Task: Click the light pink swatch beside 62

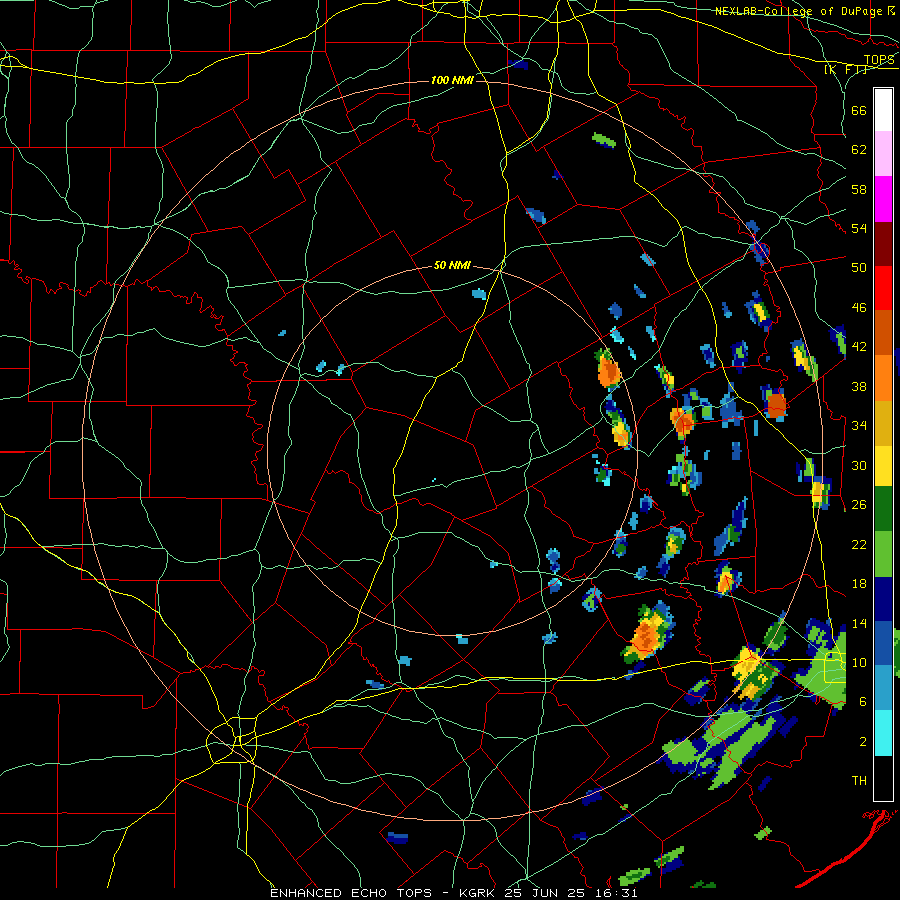Action: point(883,153)
